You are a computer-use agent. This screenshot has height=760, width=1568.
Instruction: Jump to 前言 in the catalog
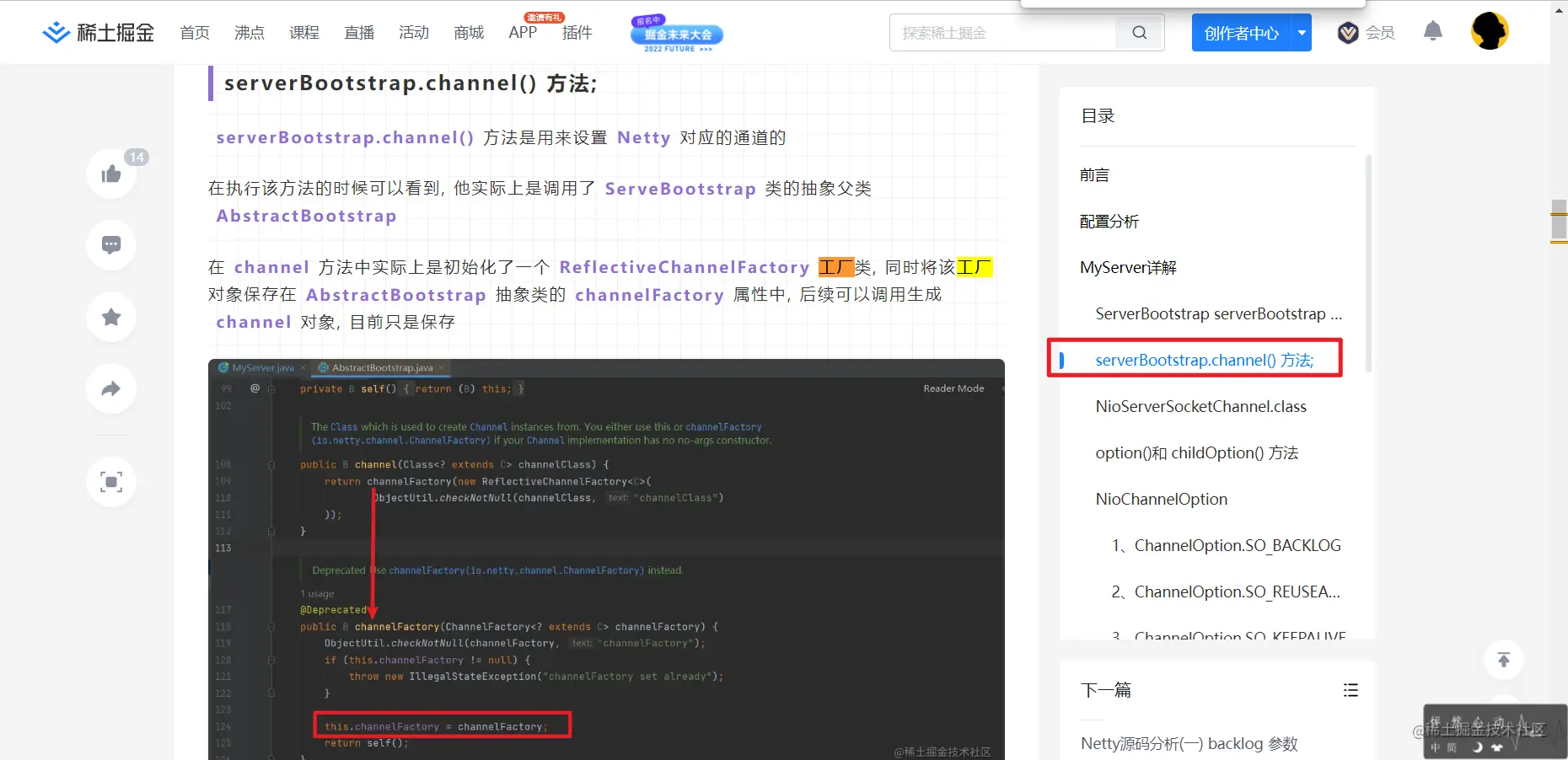1094,174
